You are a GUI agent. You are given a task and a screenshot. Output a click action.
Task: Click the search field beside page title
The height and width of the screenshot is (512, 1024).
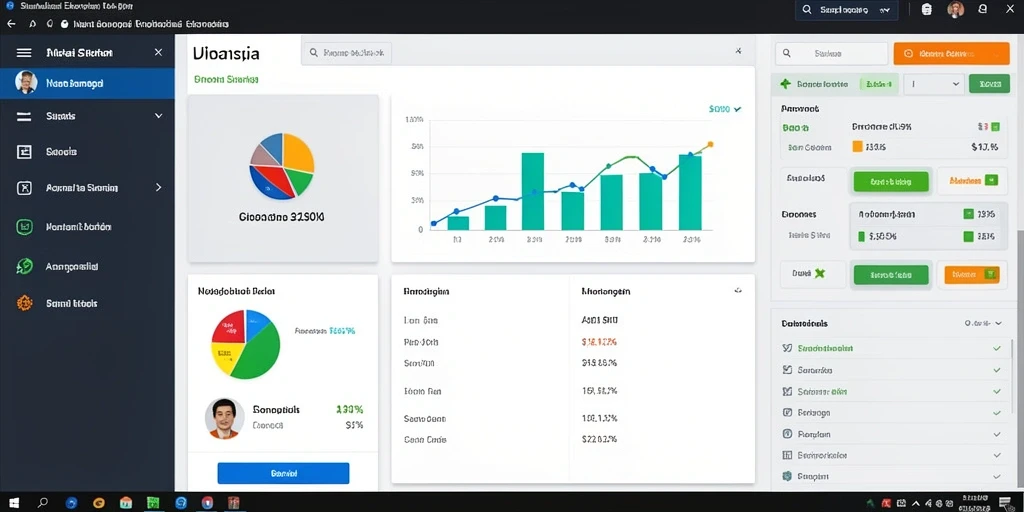346,54
